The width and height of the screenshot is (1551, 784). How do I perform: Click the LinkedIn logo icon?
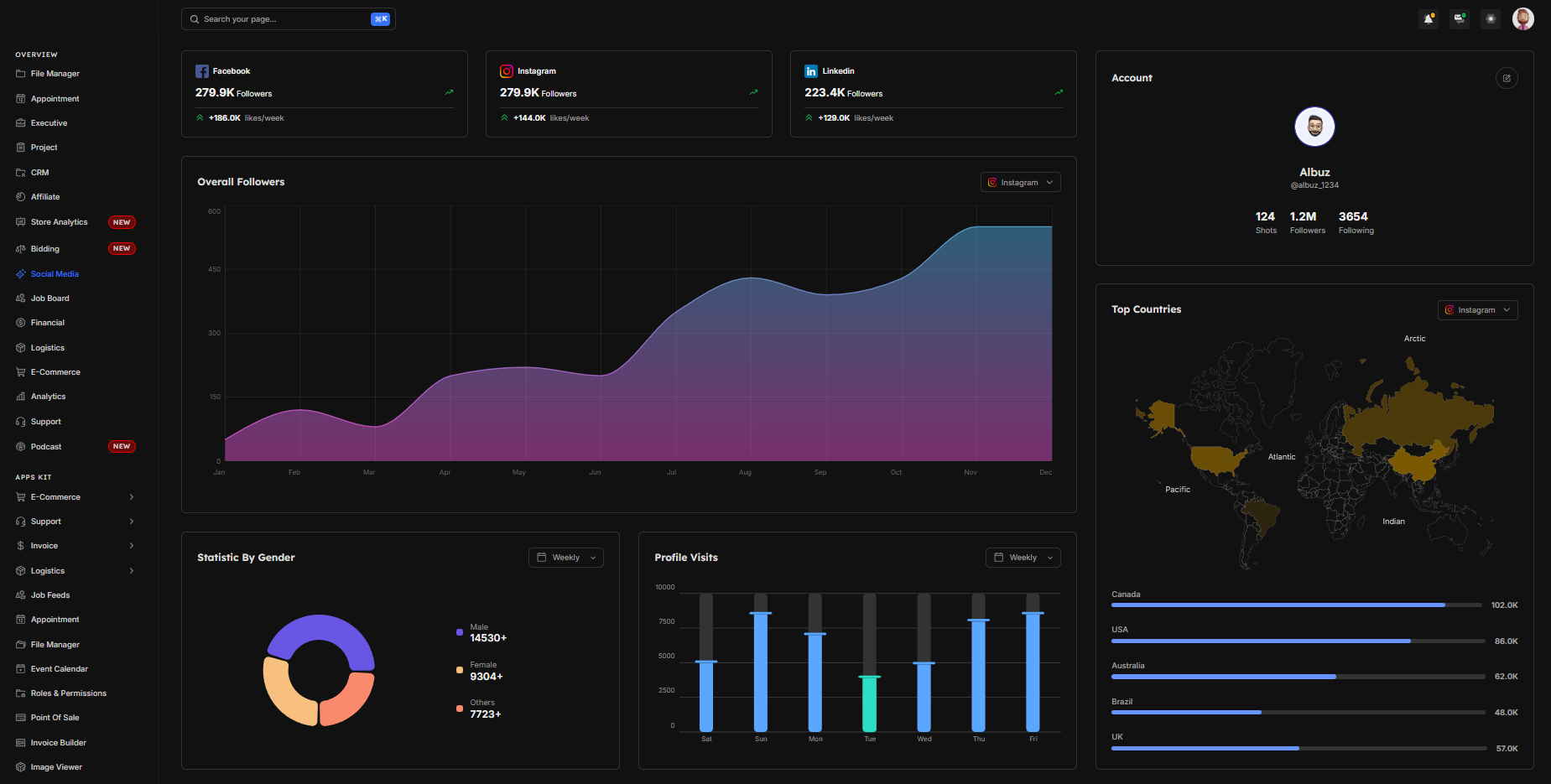(x=811, y=71)
